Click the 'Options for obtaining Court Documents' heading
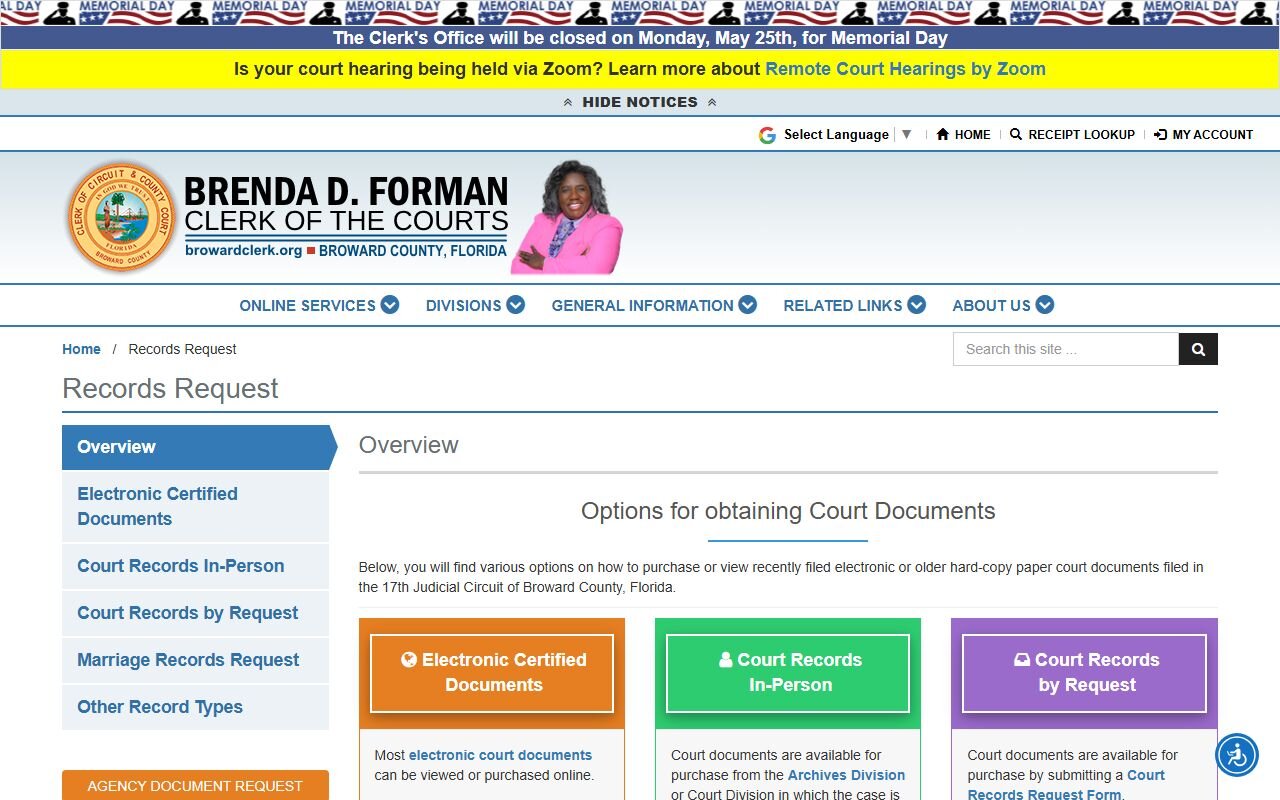The image size is (1280, 800). 788,511
